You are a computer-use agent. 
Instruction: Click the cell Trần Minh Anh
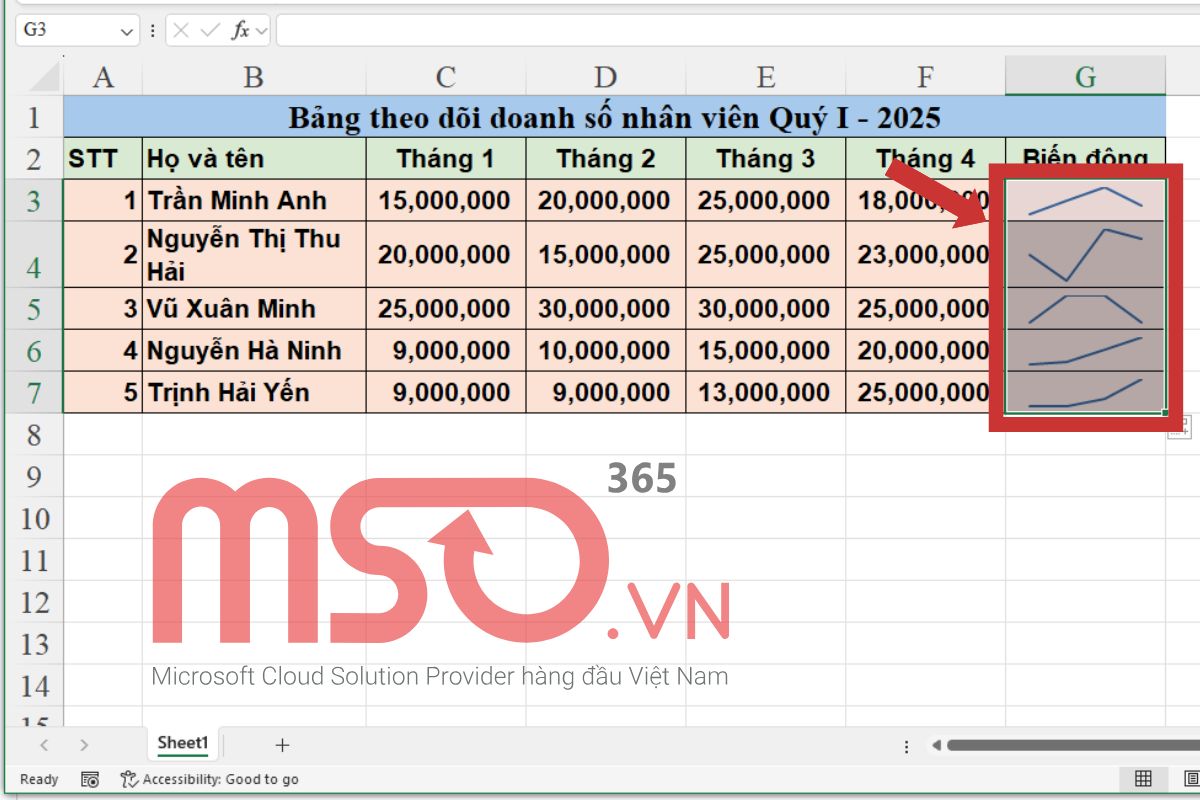[254, 200]
